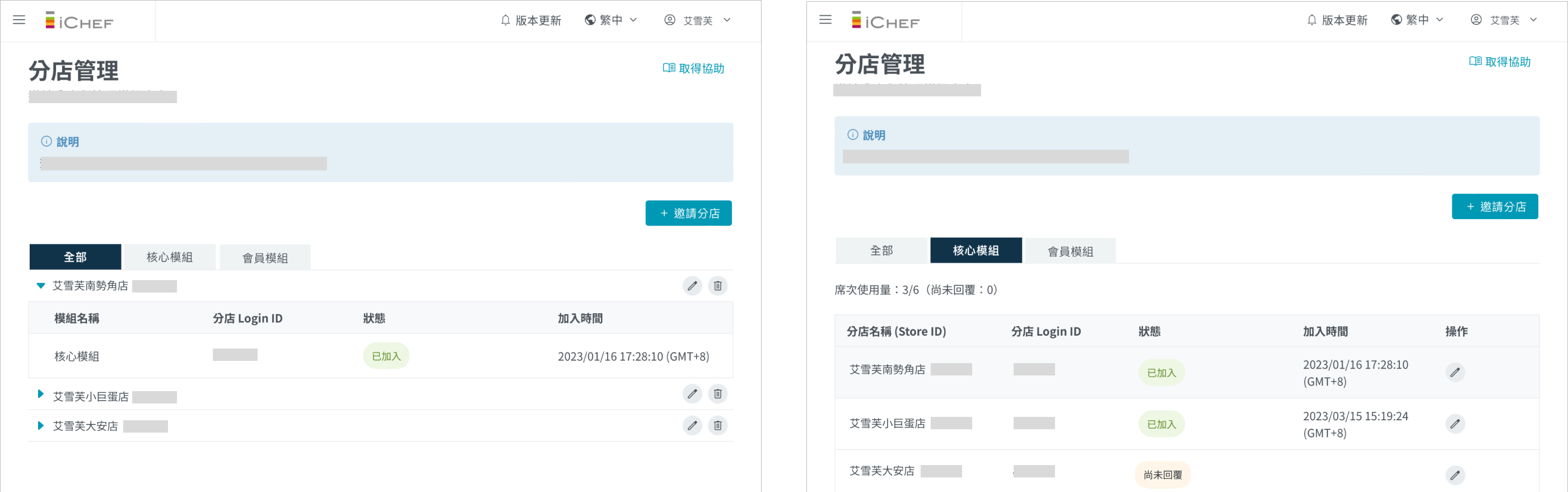1568x492 pixels.
Task: Open 會員模組 tab next to the selected 核心模組 tab
Action: pyautogui.click(x=1070, y=251)
